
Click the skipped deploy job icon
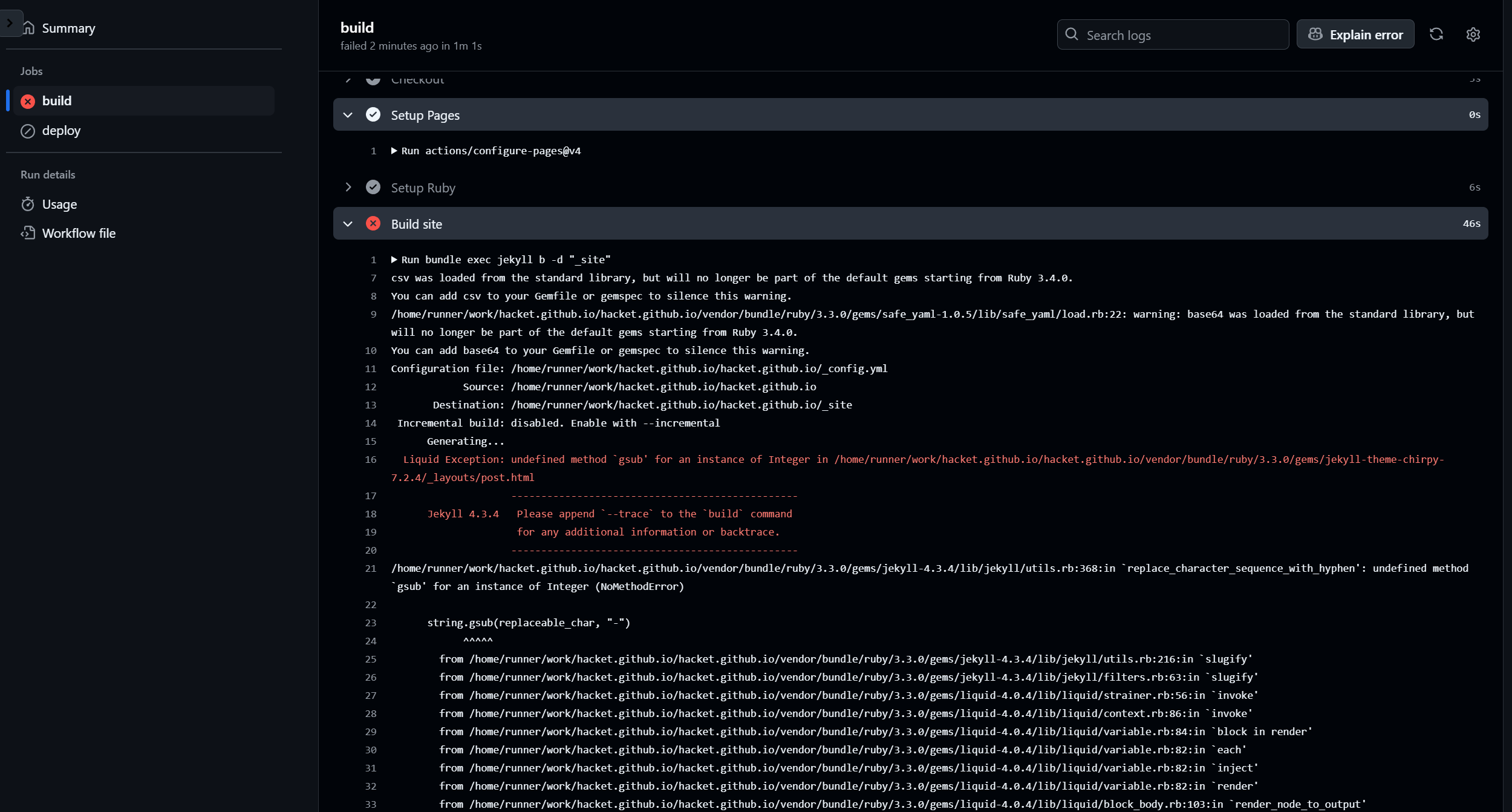28,131
